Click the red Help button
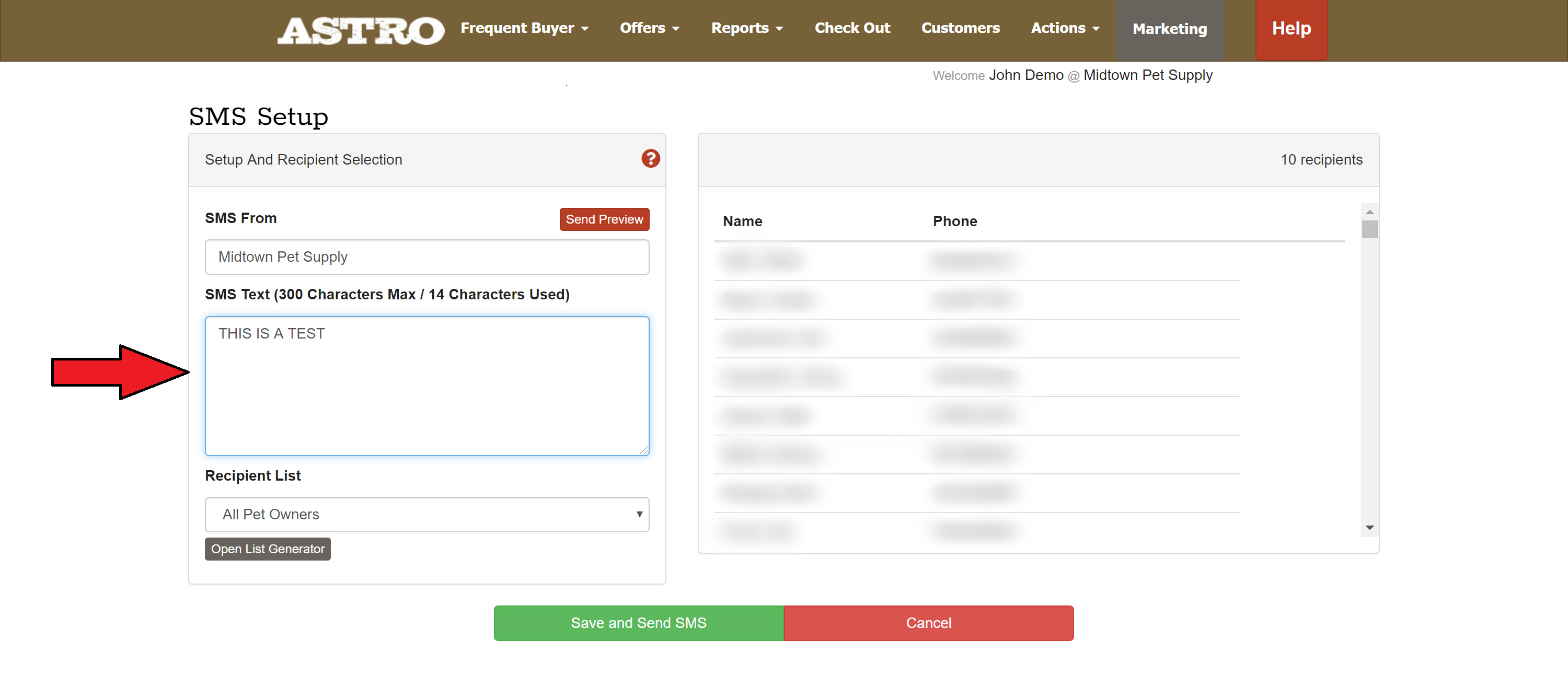This screenshot has width=1568, height=699. (x=1290, y=29)
